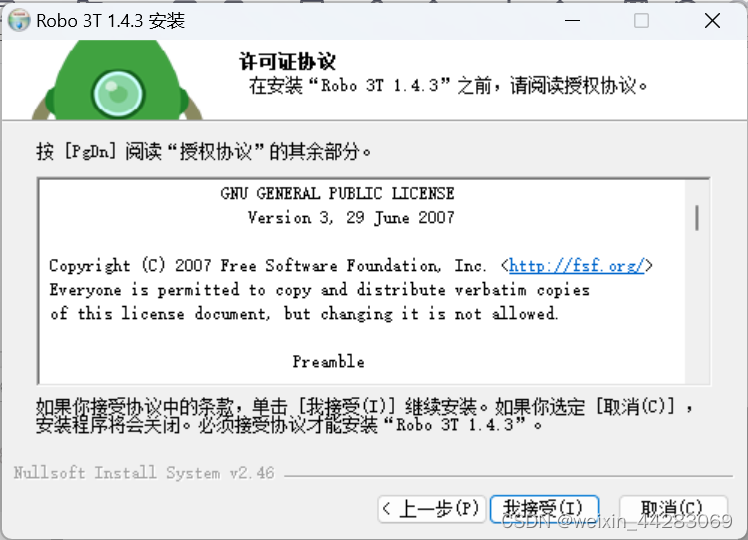Click scrollbar track below the thumb
Viewport: 748px width, 540px height.
pos(697,310)
